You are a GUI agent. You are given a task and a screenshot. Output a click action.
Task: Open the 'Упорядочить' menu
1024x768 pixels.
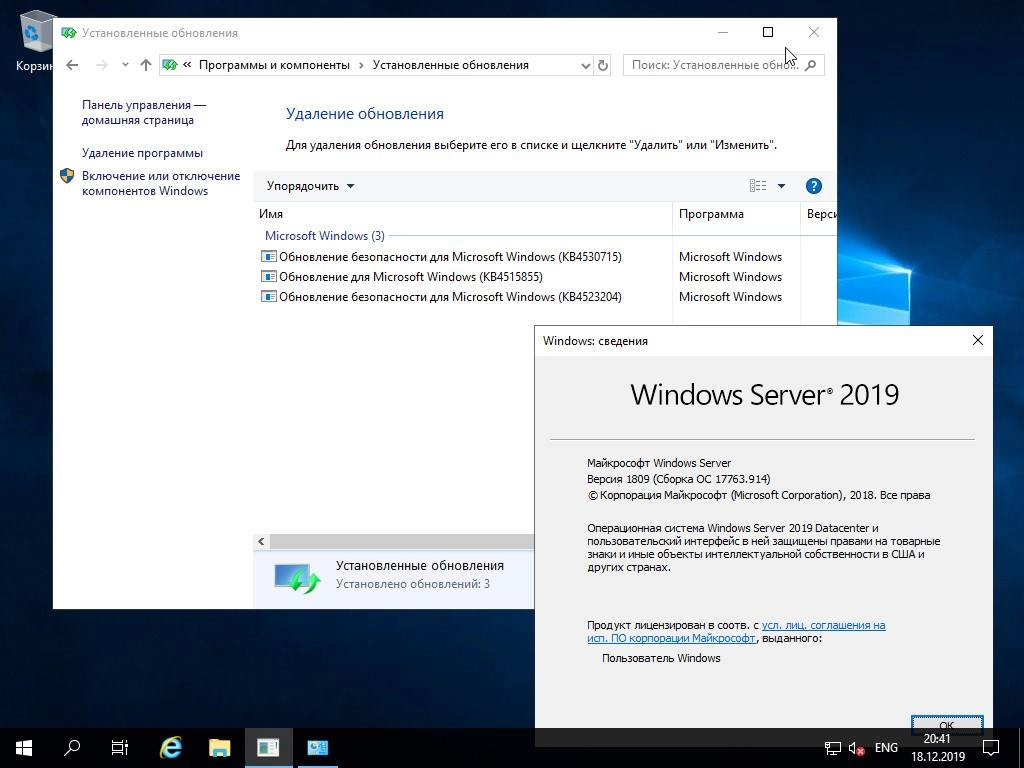click(x=310, y=186)
